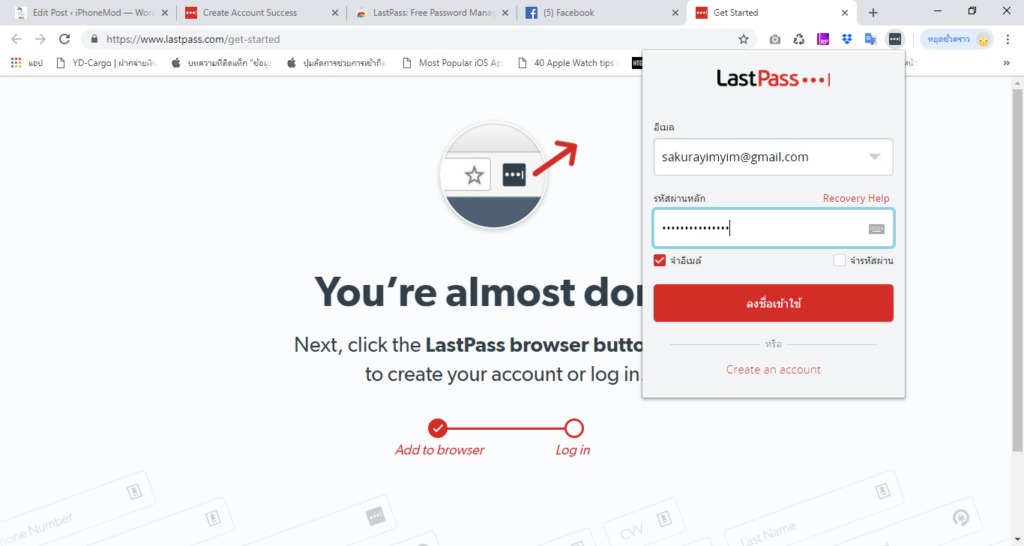Close the Create Account Success tab

click(334, 12)
